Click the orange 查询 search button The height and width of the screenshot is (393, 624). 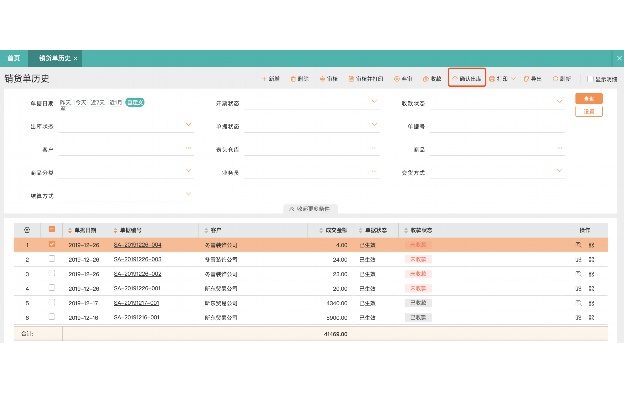point(589,98)
